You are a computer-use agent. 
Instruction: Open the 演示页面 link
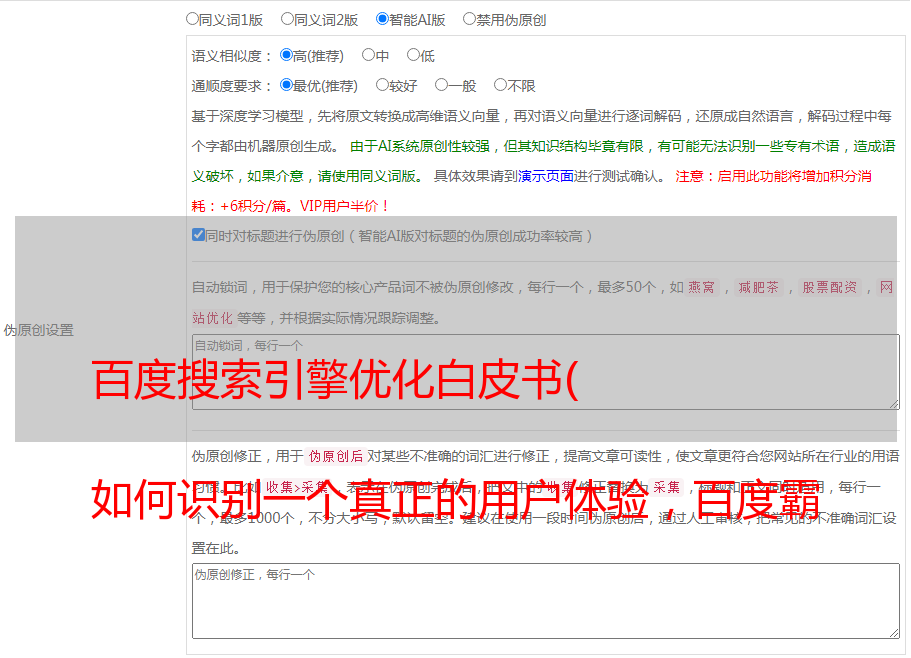[x=546, y=176]
